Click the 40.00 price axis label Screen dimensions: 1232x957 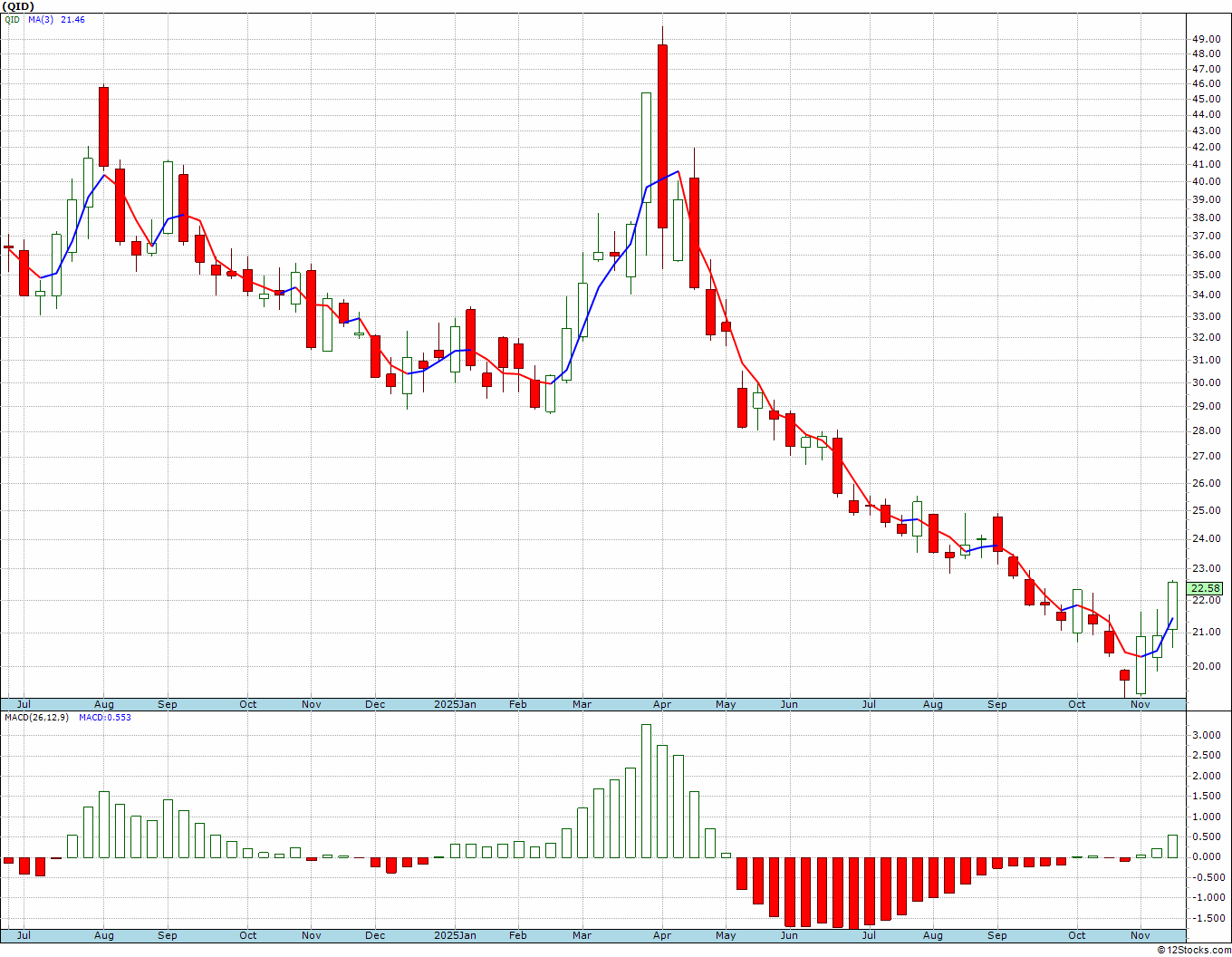[1206, 181]
